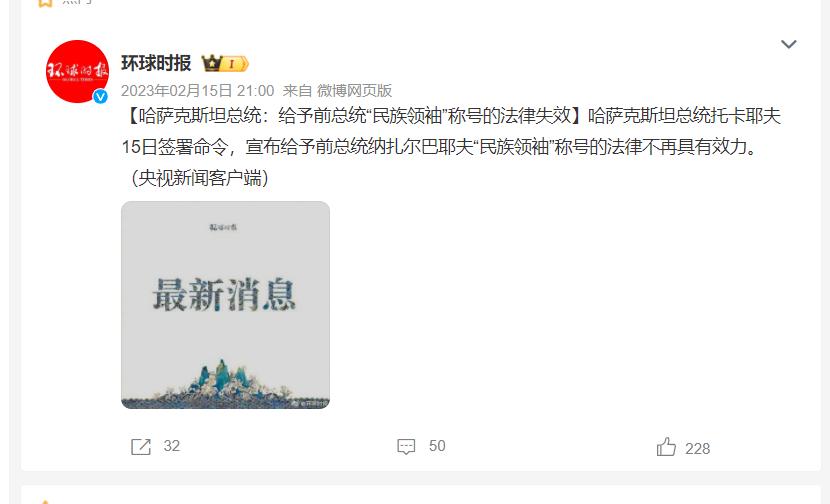This screenshot has width=830, height=504.
Task: Open the 最新消息 image thumbnail
Action: click(x=225, y=305)
